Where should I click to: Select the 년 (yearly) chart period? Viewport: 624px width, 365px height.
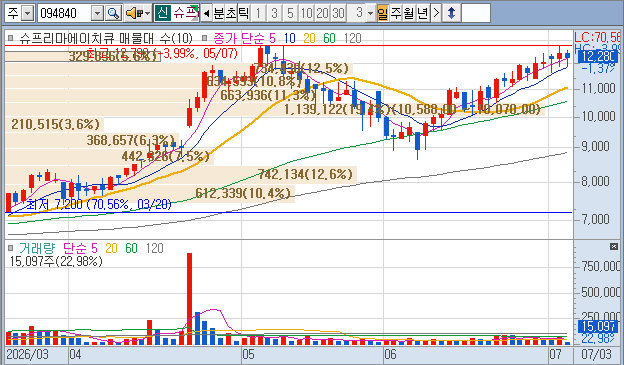423,13
